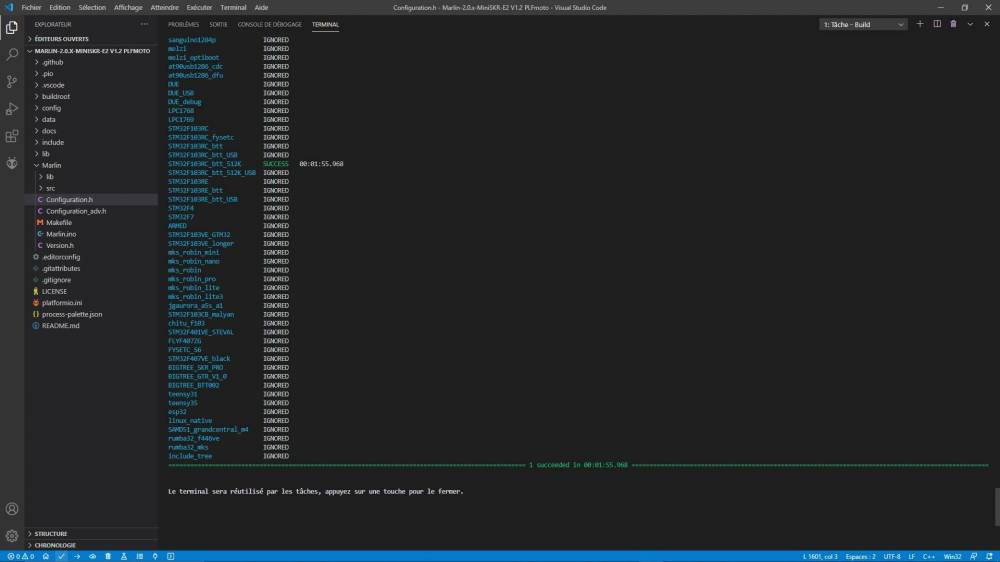
Task: Switch to PROBLÈMES tab
Action: [184, 24]
